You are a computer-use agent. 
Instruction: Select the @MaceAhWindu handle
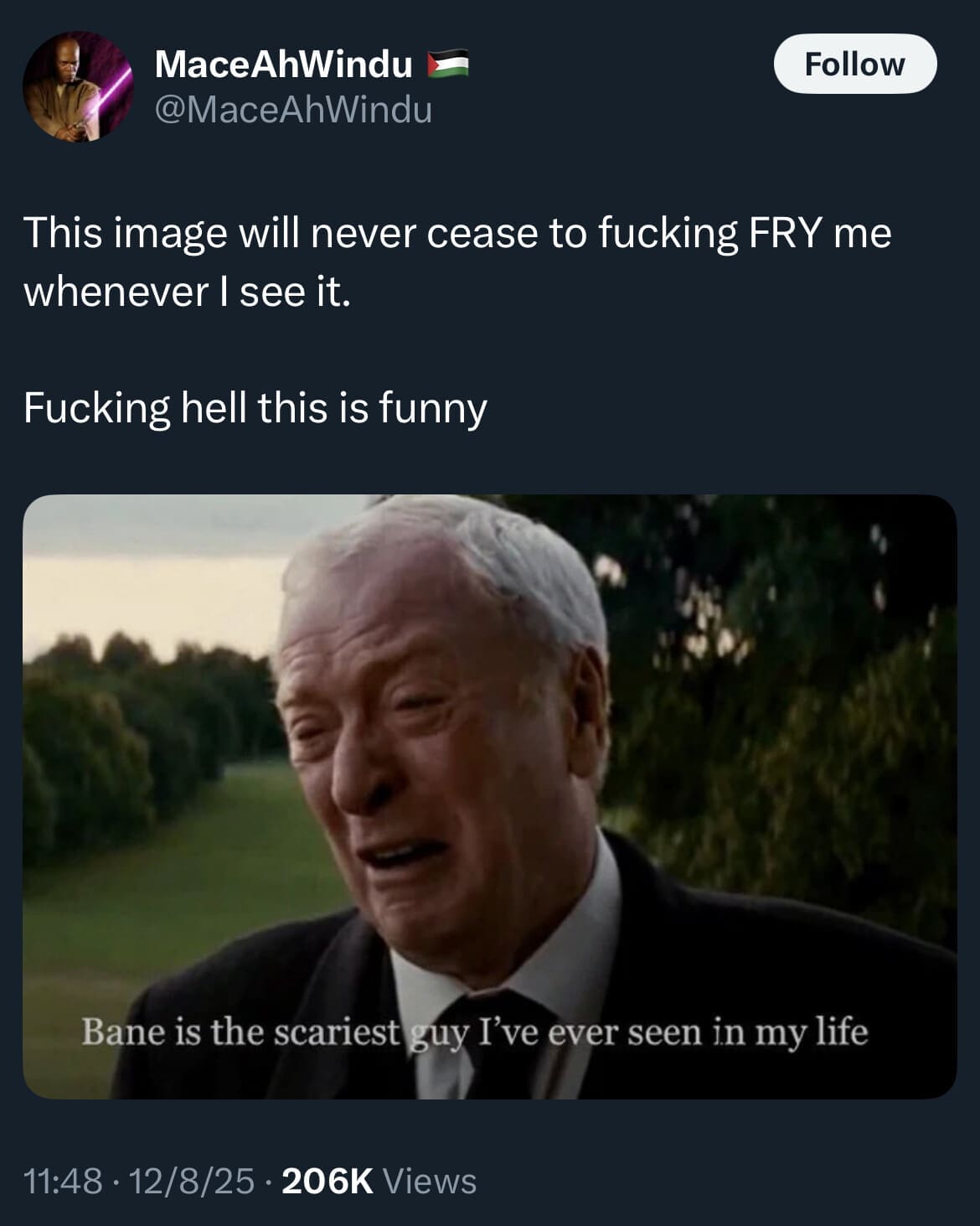pos(293,111)
